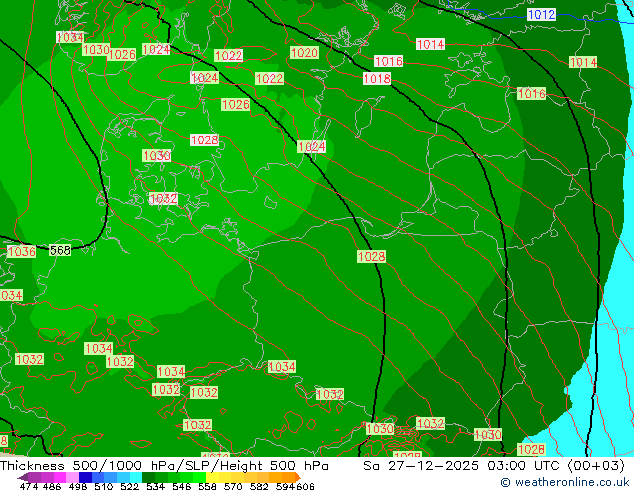
Task: Click the legend value 522
Action: [129, 486]
